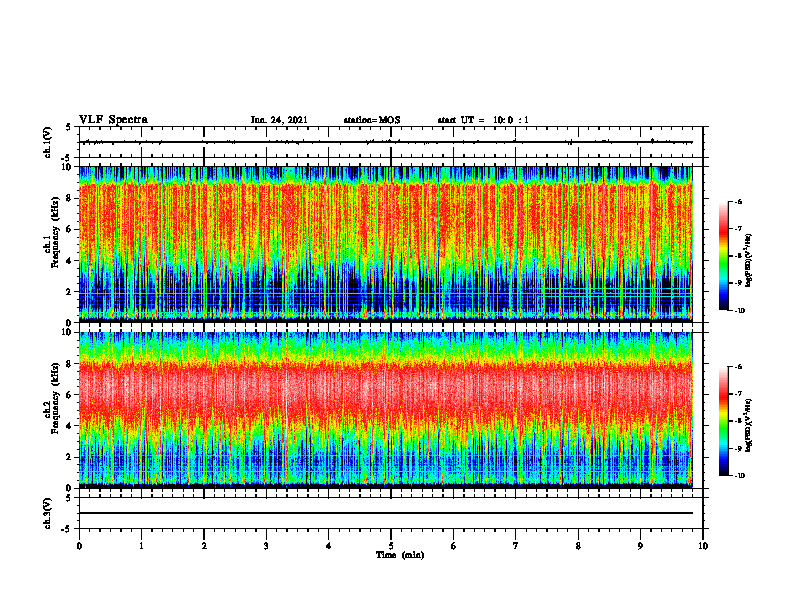Click time-axis tick label "10"
Viewport: 792px width, 612px height.
click(x=703, y=546)
